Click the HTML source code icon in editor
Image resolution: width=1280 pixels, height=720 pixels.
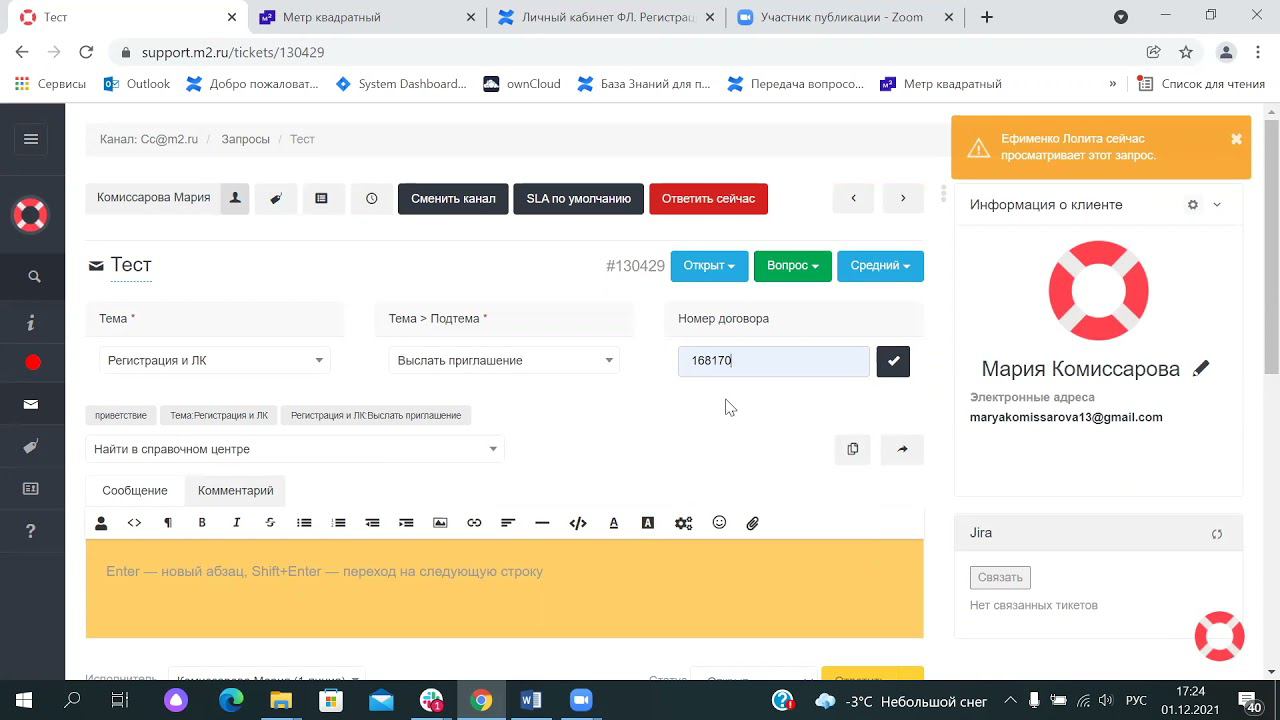(578, 523)
